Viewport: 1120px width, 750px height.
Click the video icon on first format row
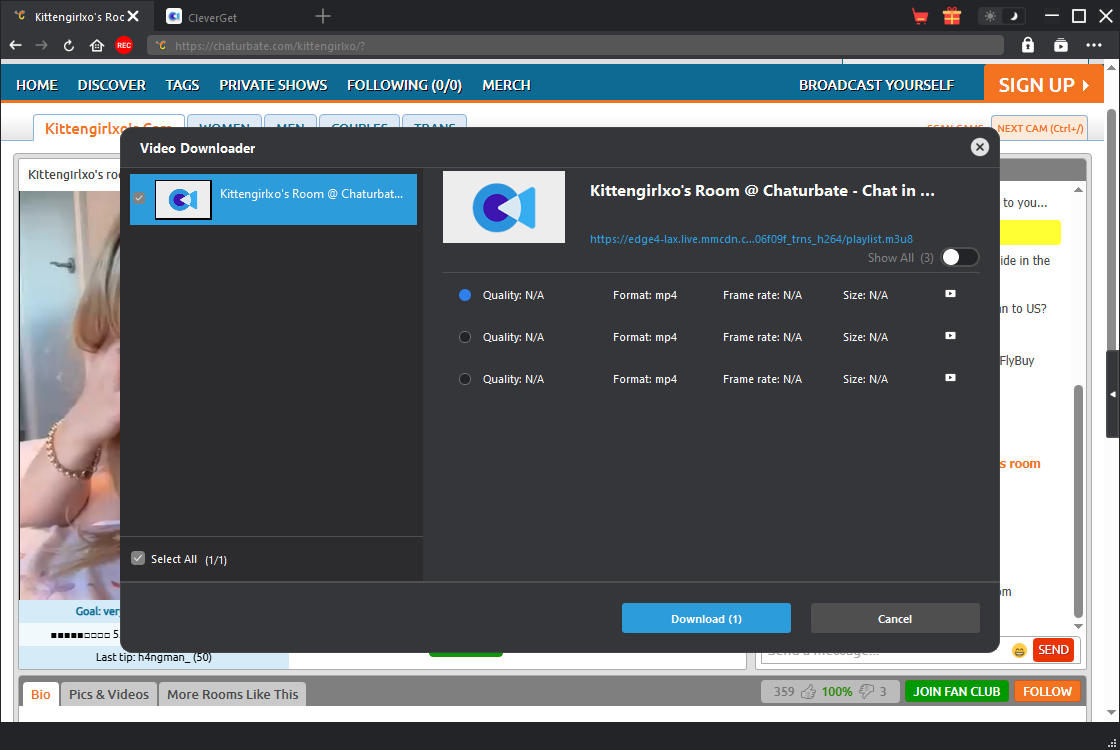pyautogui.click(x=950, y=294)
